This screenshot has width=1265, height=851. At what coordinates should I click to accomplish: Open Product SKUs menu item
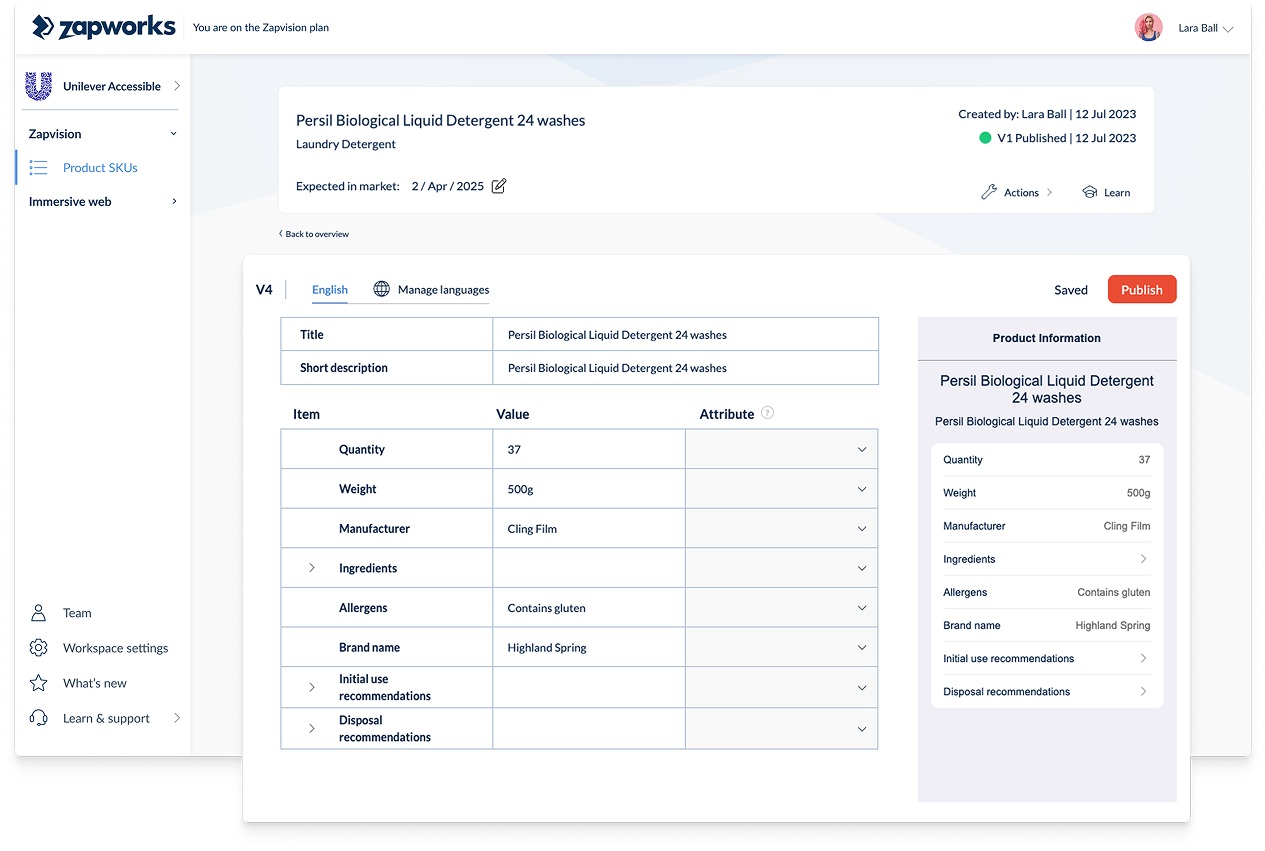(100, 167)
